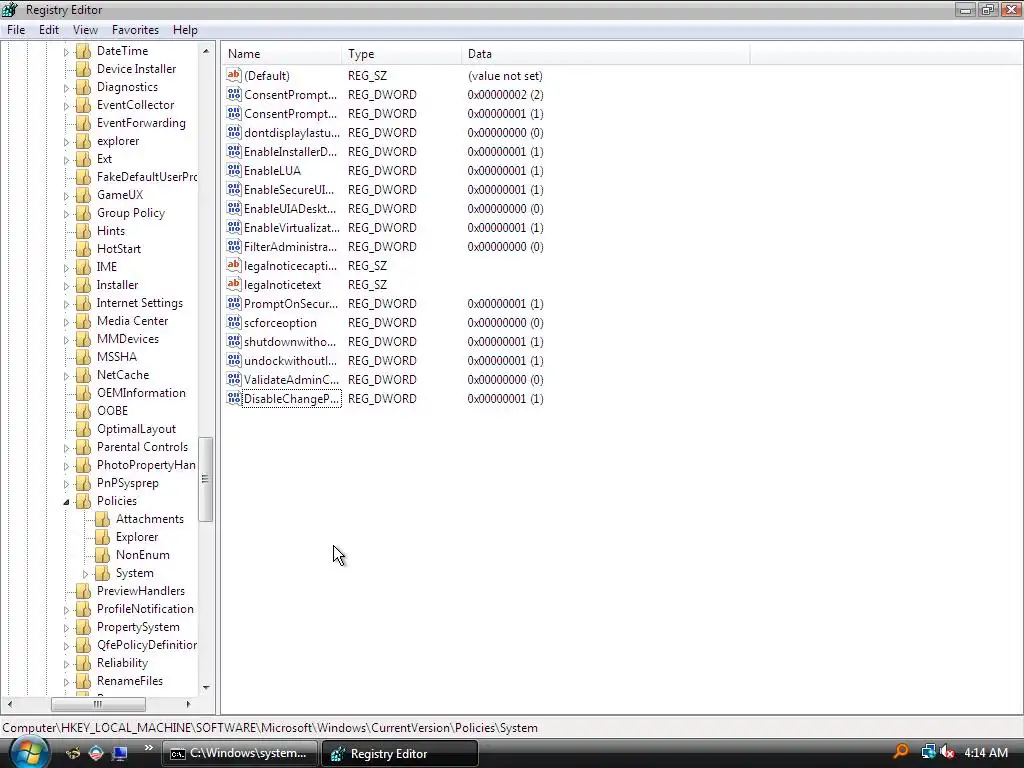1024x768 pixels.
Task: Select the ConsentPrompt... row with data 0x00000002
Action: pos(291,95)
